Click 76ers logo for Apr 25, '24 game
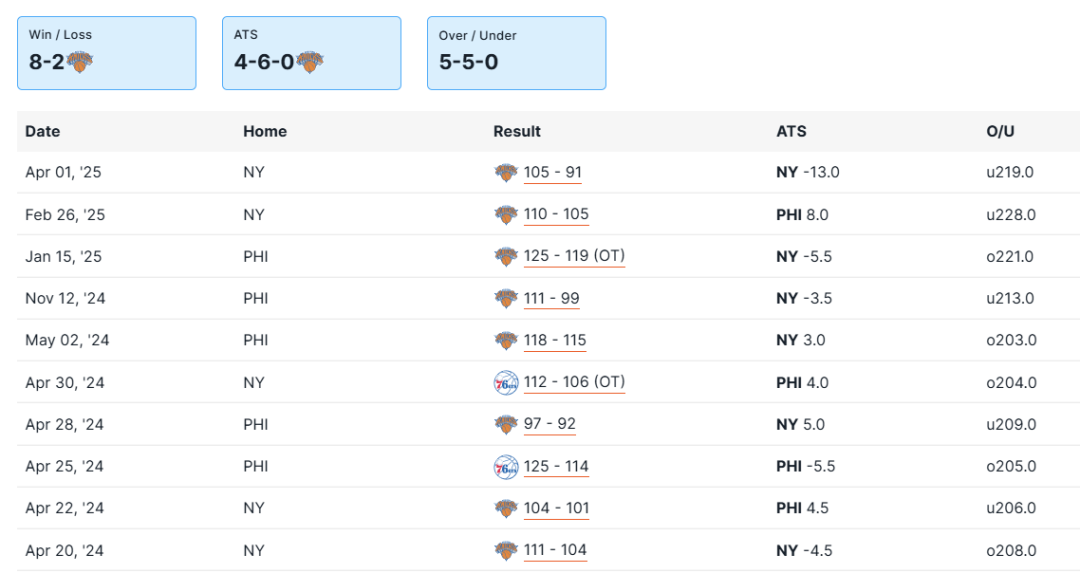1080x573 pixels. [506, 467]
